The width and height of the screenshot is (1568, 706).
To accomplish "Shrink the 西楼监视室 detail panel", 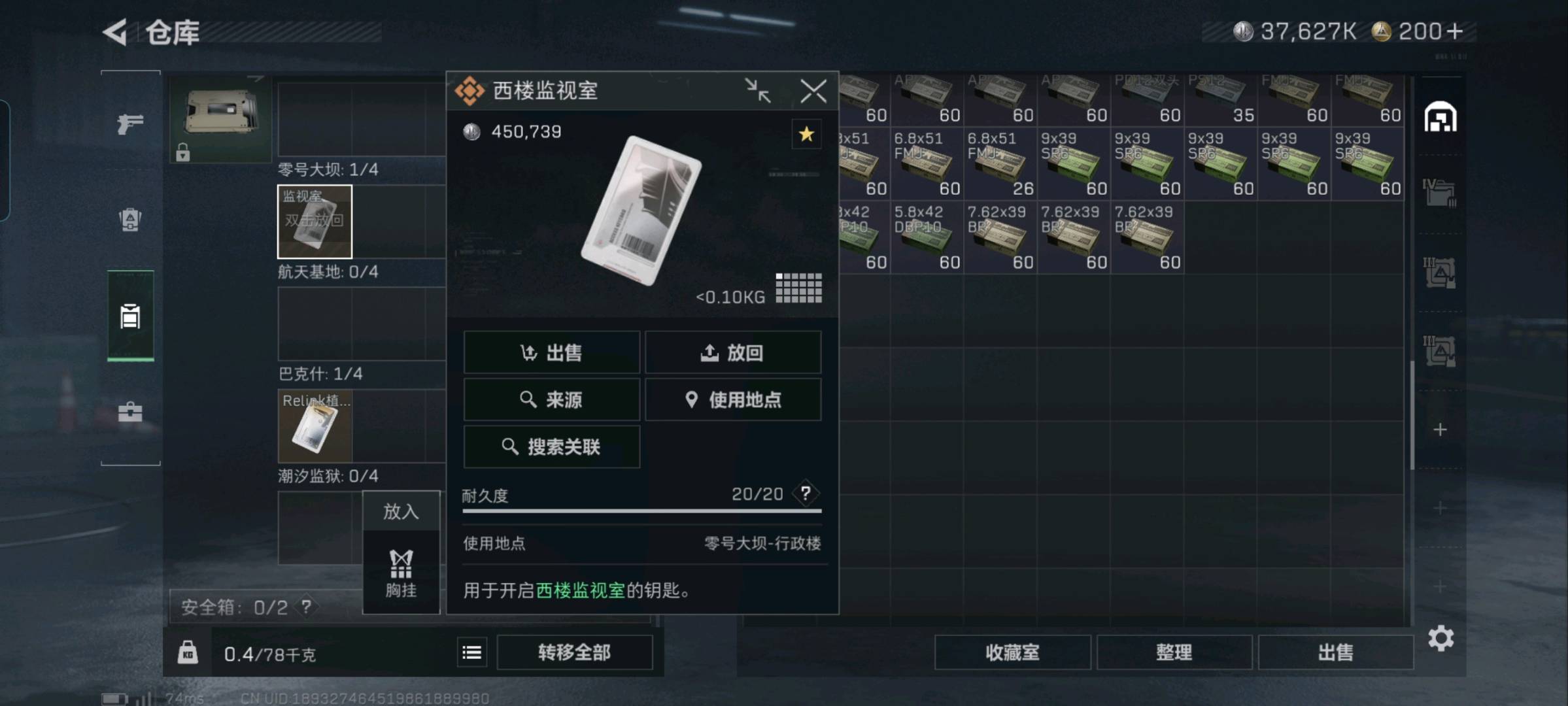I will pyautogui.click(x=758, y=91).
